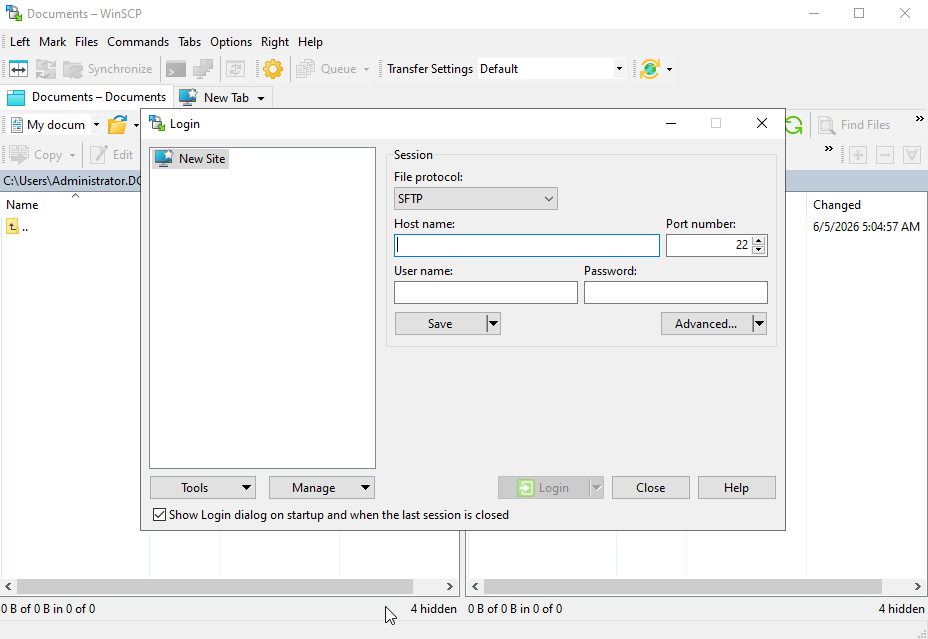
Task: Expand the New Tab dropdown arrow
Action: click(x=261, y=98)
